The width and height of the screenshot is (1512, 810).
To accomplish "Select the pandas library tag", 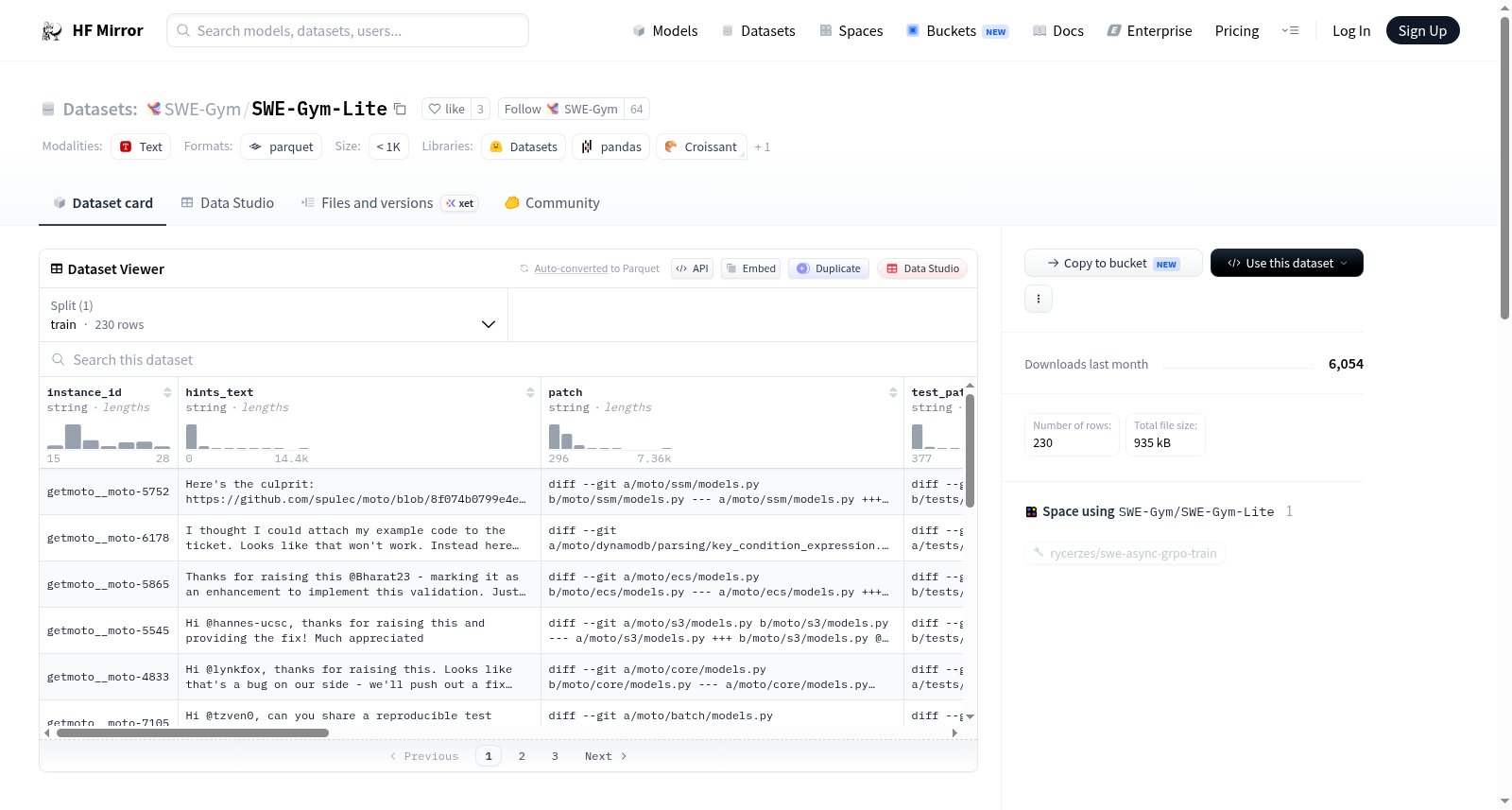I will tap(611, 146).
